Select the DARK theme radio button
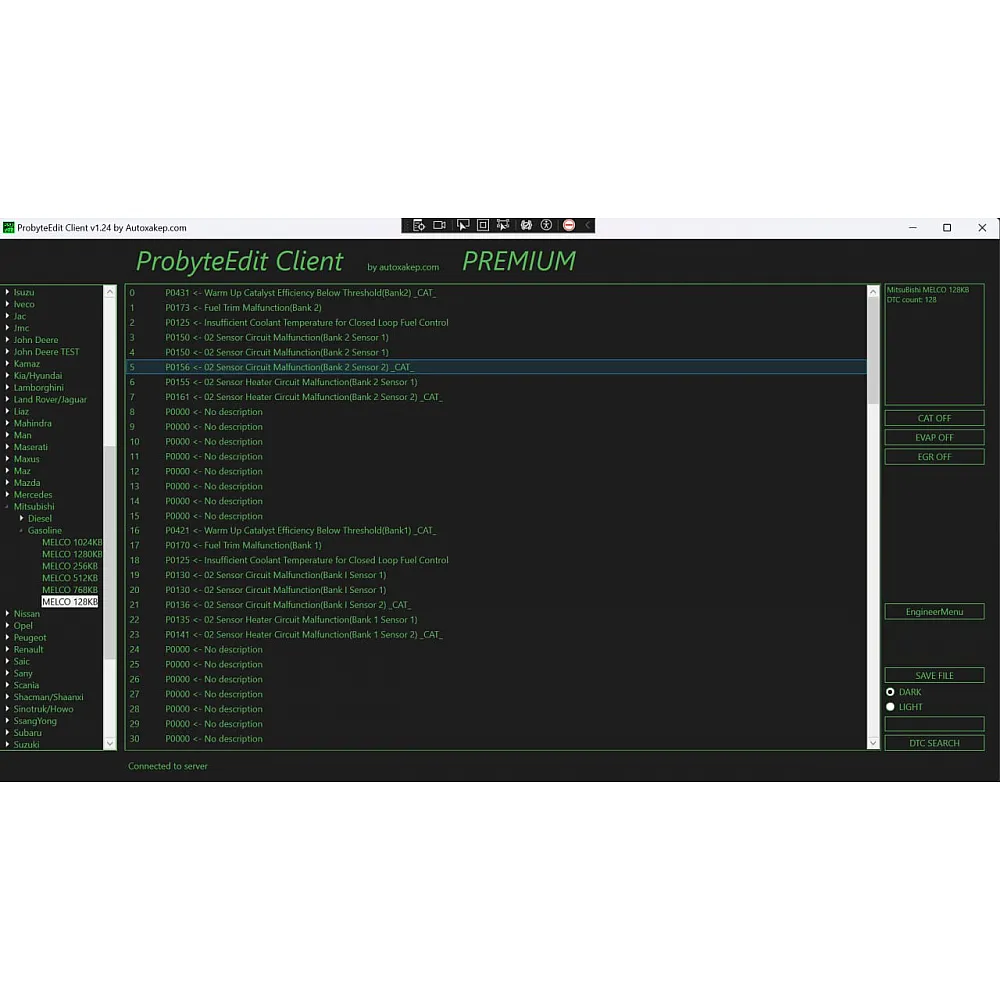Image resolution: width=1000 pixels, height=1000 pixels. (x=890, y=692)
